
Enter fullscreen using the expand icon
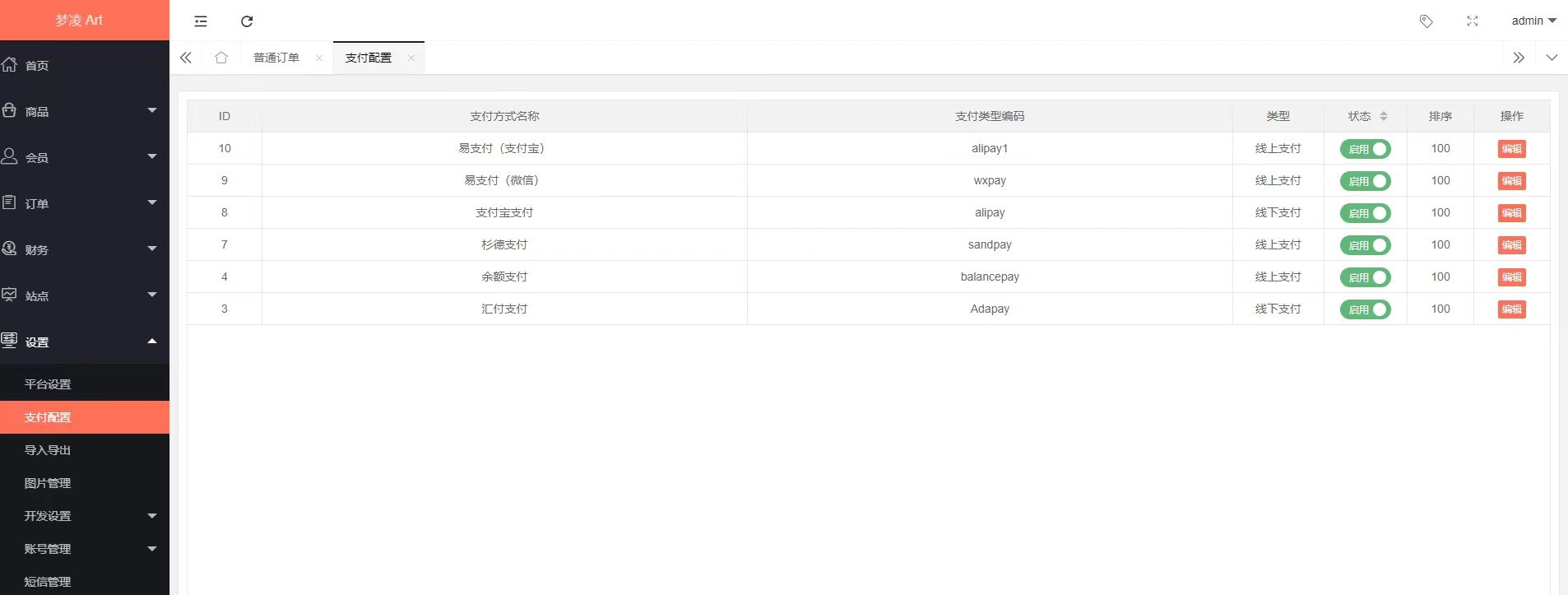(x=1473, y=21)
